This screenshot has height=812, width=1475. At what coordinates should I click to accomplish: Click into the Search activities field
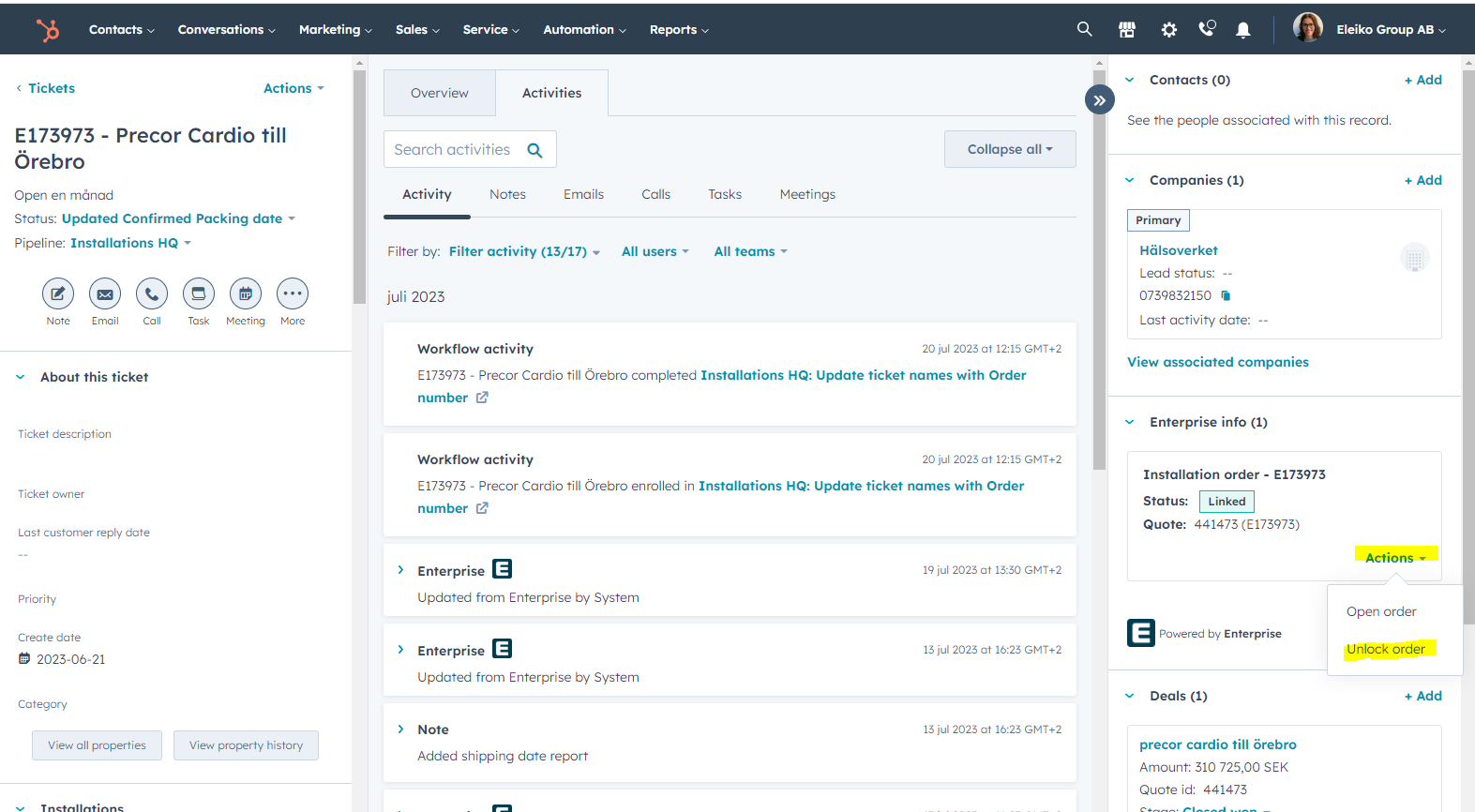[455, 150]
